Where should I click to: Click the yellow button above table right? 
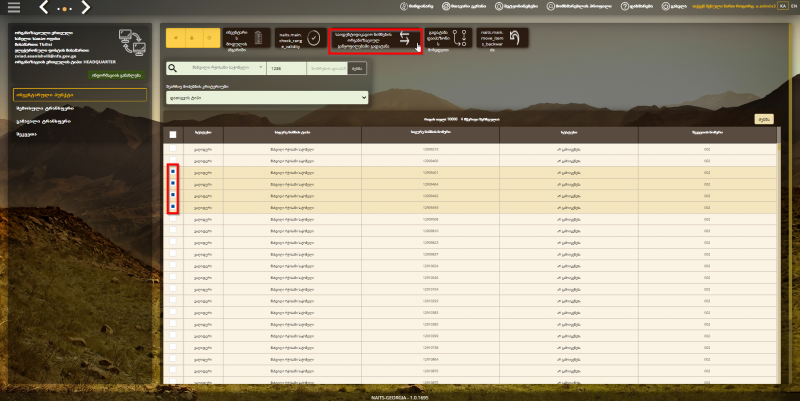coord(764,119)
